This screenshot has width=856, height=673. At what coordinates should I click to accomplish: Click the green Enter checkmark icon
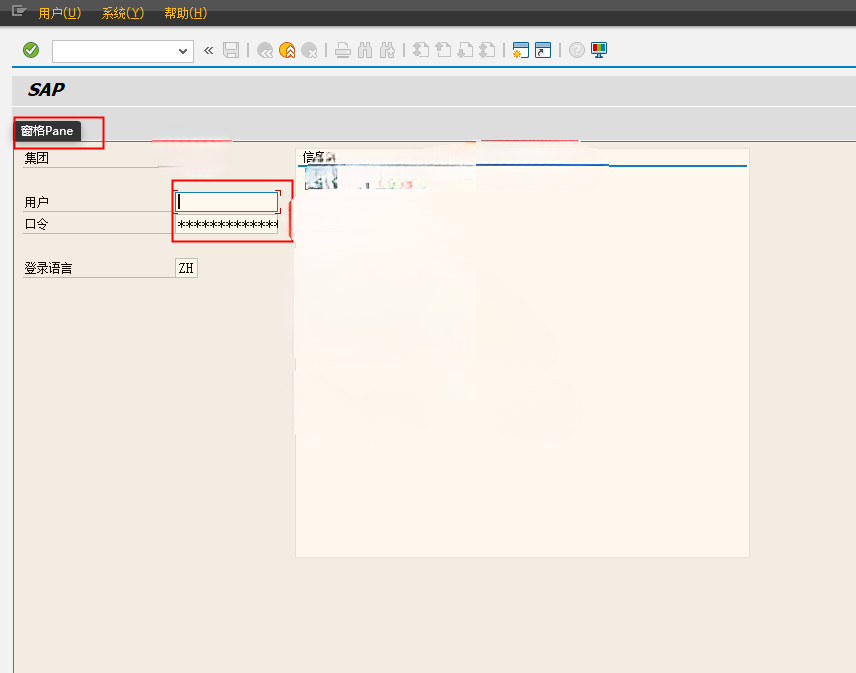31,50
